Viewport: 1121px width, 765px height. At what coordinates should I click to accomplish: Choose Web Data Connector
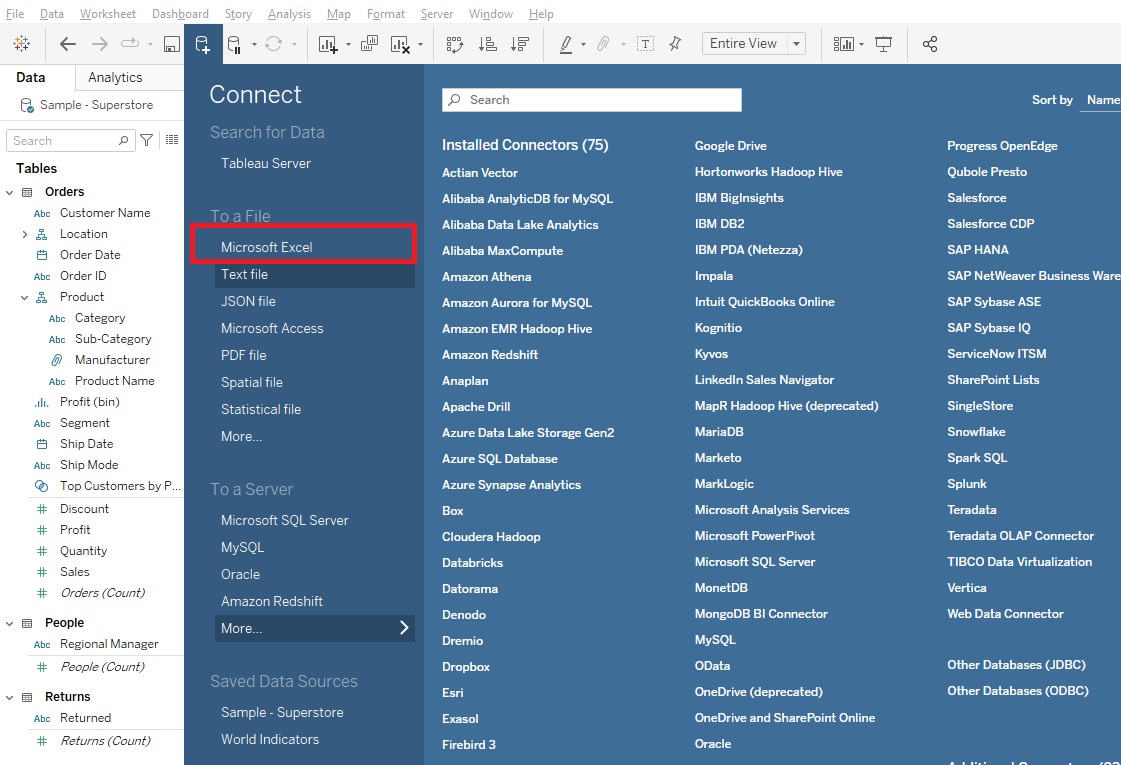click(x=1005, y=613)
